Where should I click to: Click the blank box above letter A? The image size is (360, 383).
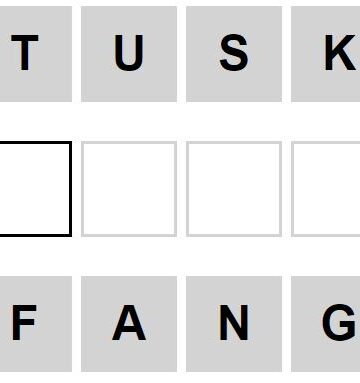click(129, 189)
